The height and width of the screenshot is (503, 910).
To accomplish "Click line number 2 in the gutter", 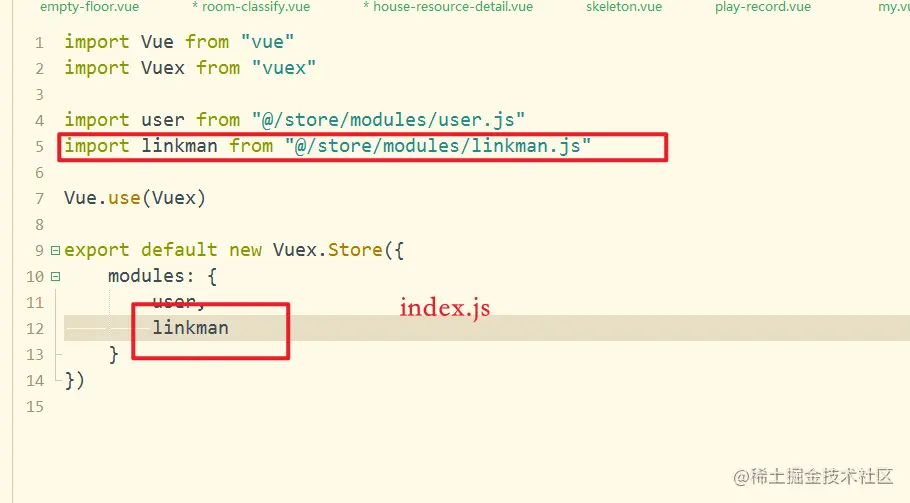I will 39,68.
